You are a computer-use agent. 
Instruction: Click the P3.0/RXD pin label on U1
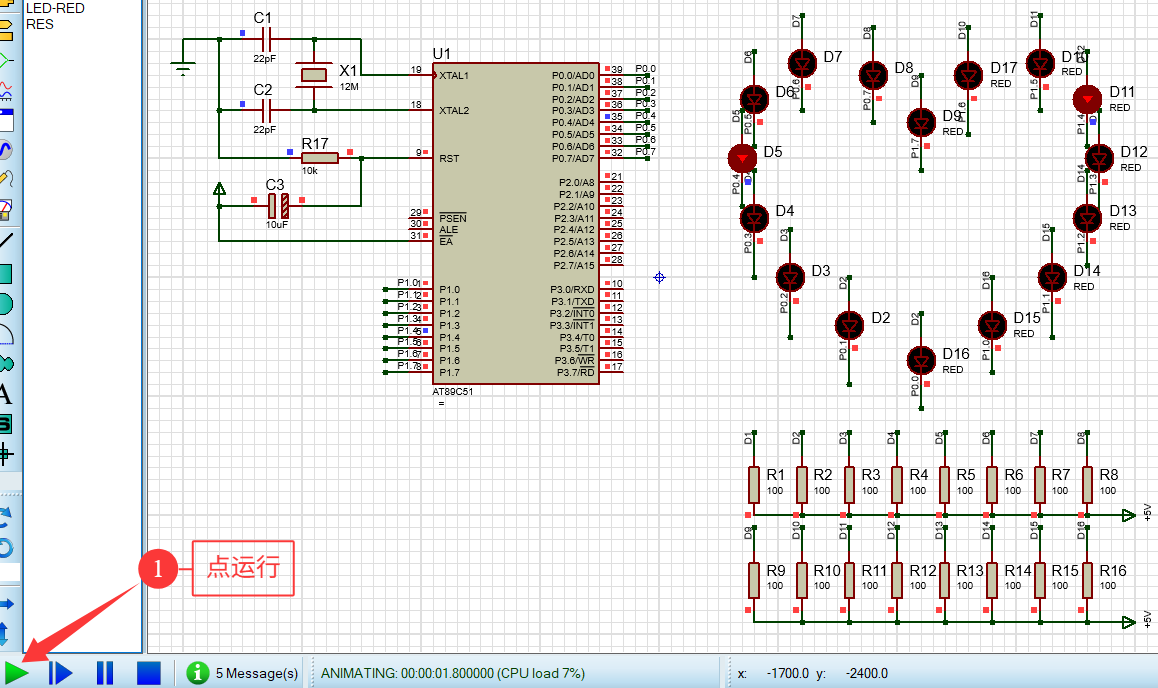coord(572,289)
